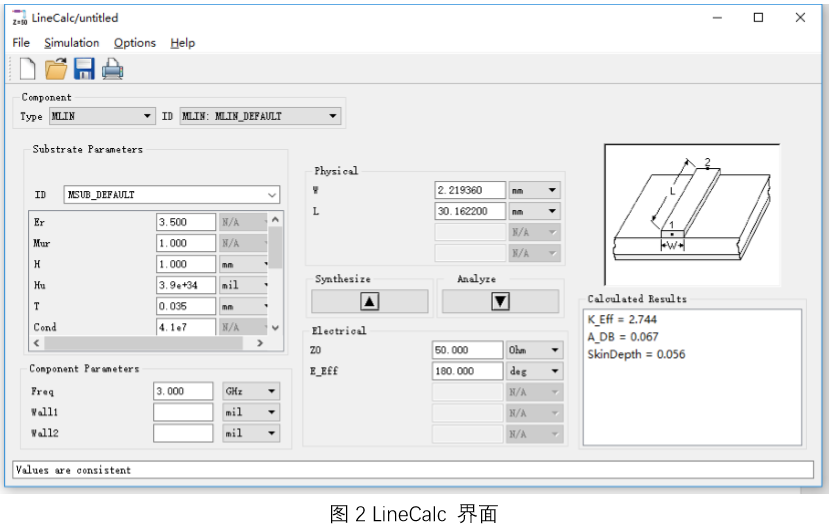Image resolution: width=831 pixels, height=529 pixels.
Task: Click the Open folder toolbar icon
Action: tap(56, 69)
